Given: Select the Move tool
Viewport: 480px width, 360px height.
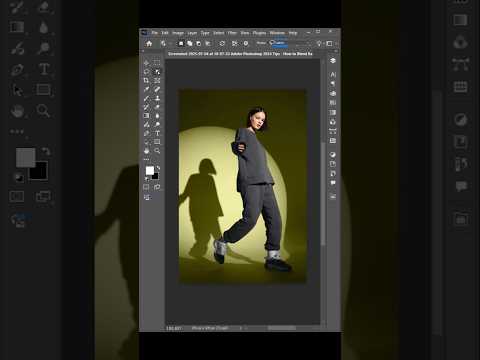Looking at the screenshot, I should coord(146,63).
